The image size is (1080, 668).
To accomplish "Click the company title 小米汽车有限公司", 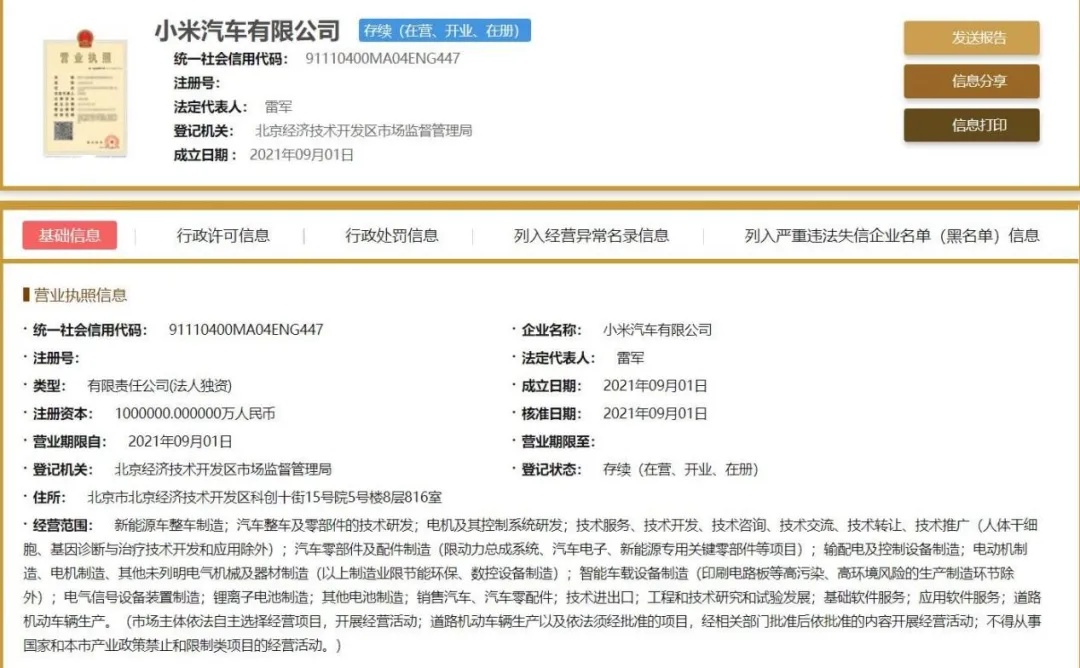I will (247, 31).
